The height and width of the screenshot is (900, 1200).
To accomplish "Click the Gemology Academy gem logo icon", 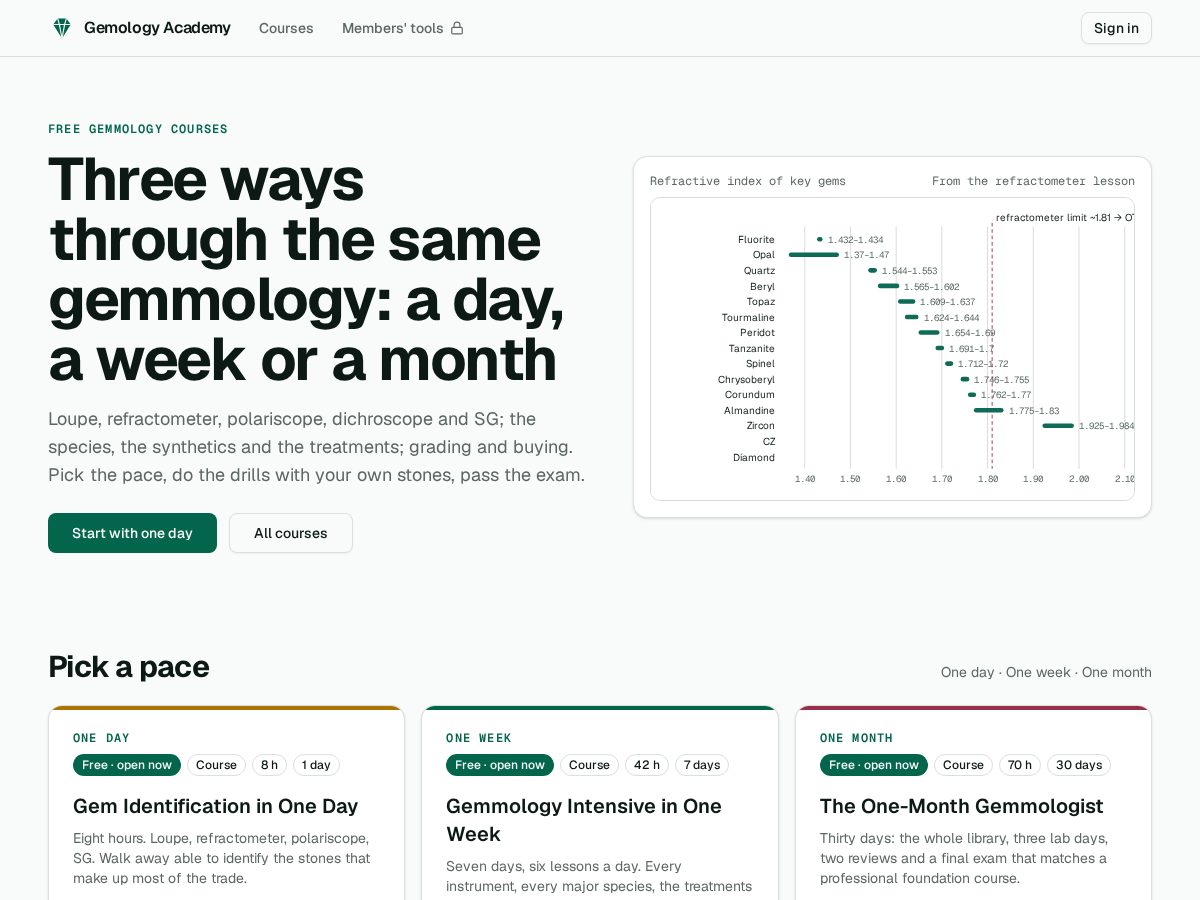I will pos(62,28).
